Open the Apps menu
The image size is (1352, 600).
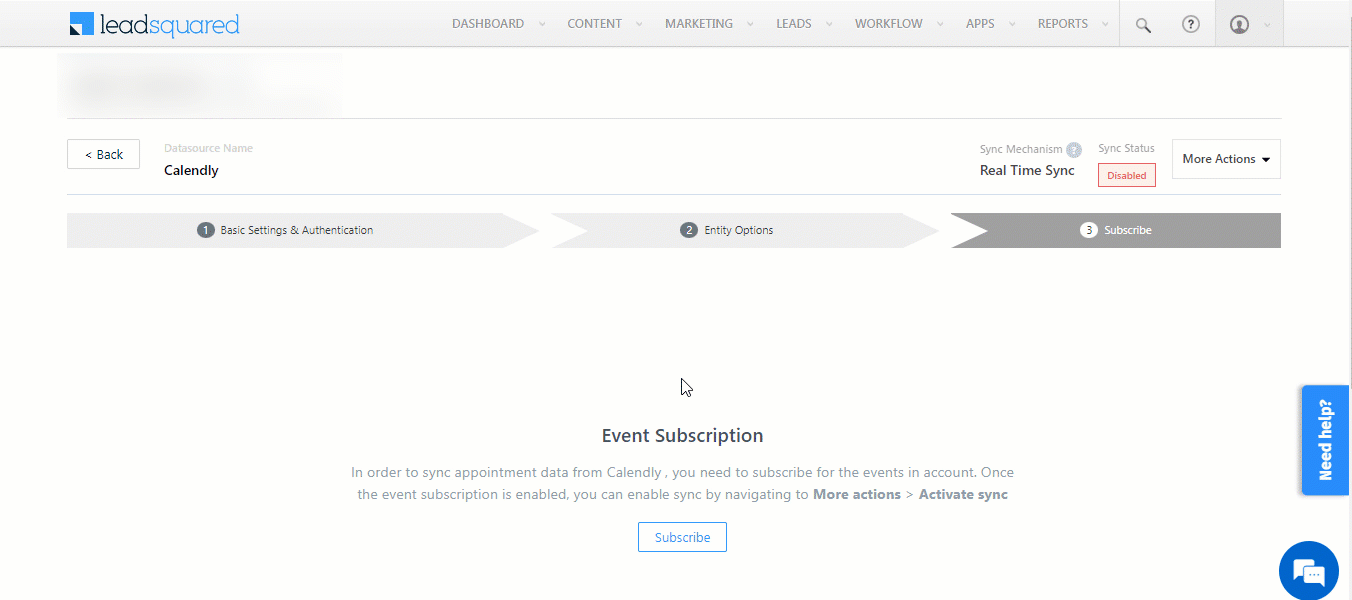(980, 24)
